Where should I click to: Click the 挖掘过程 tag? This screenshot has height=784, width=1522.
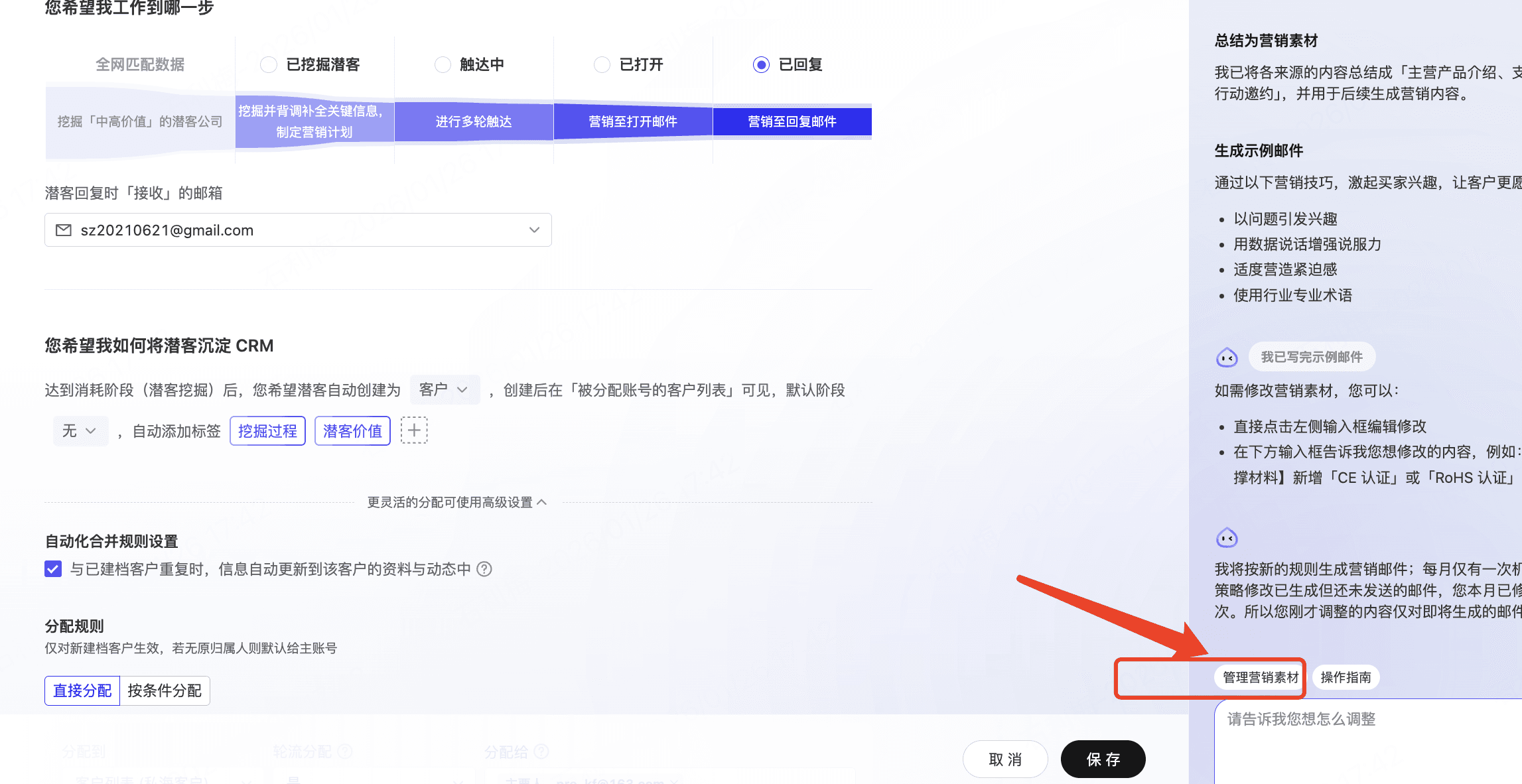click(267, 431)
